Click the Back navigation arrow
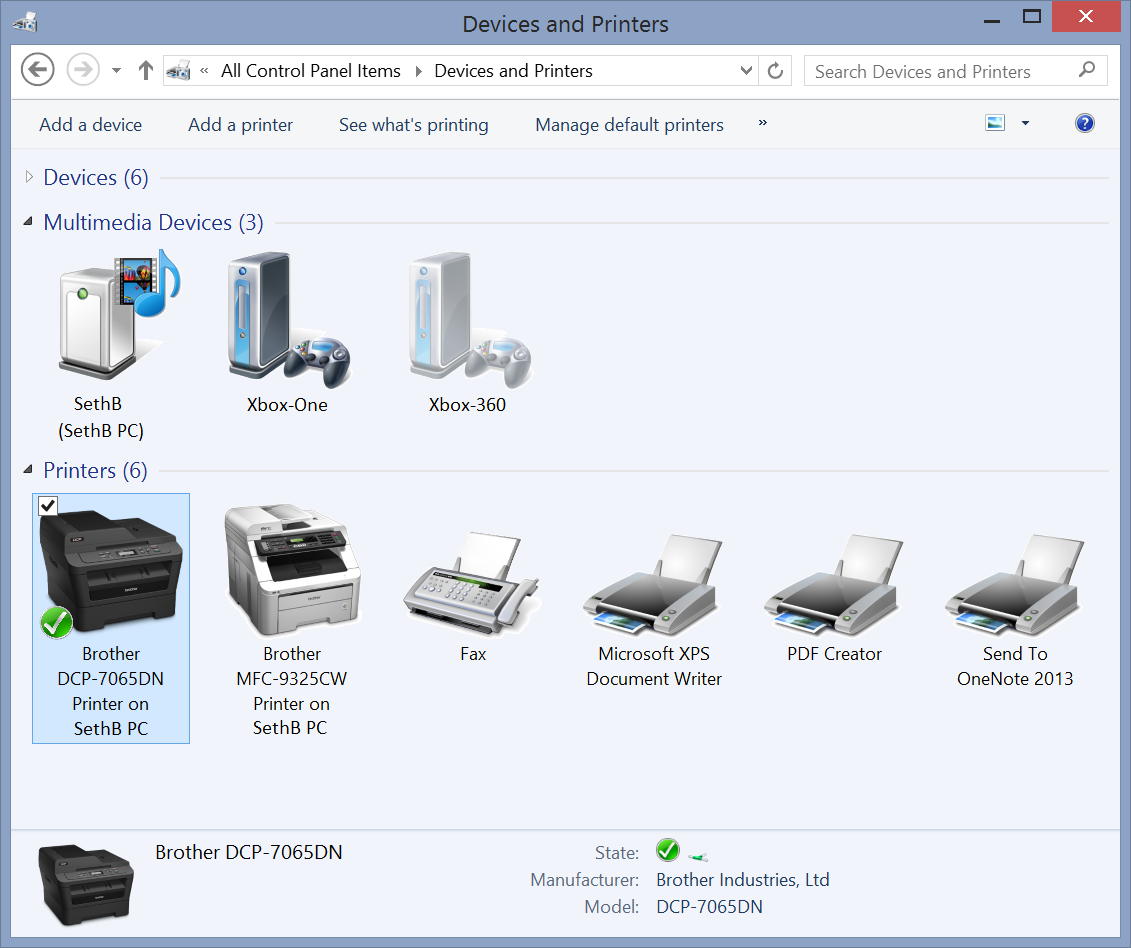The image size is (1131, 948). pos(38,70)
